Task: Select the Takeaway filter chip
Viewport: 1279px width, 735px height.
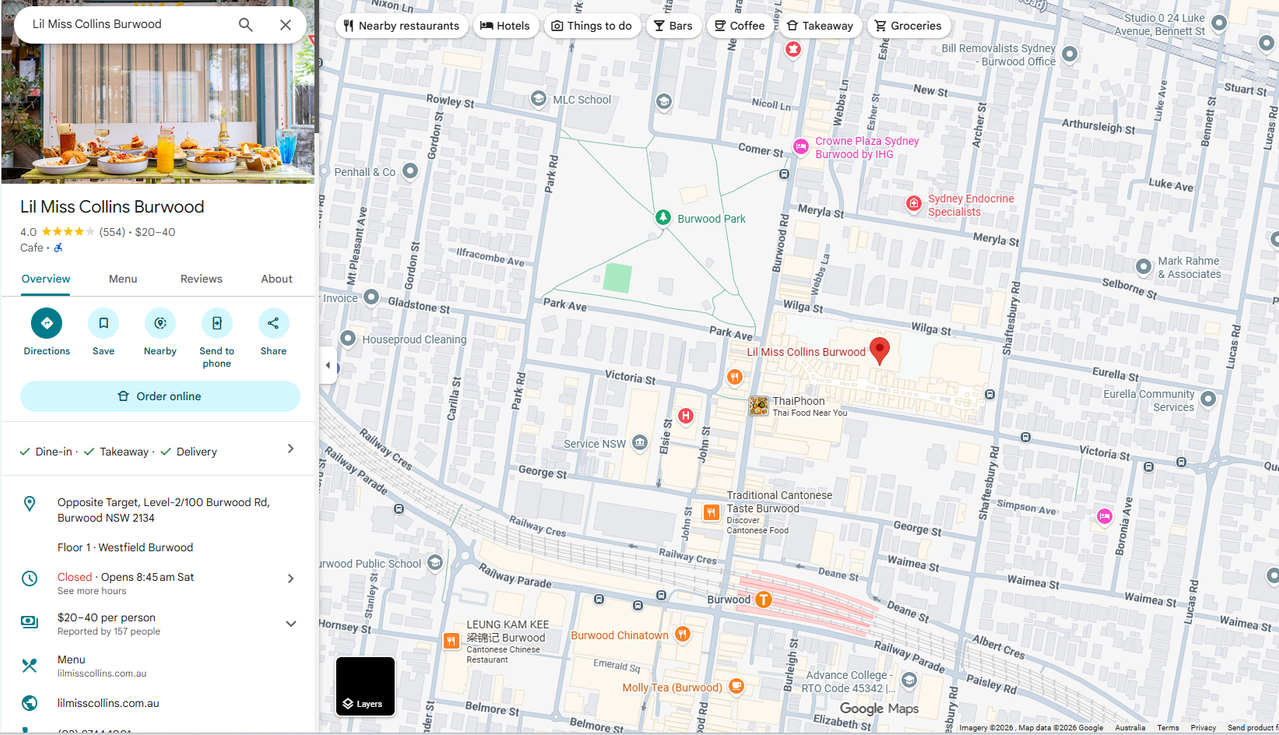Action: (x=820, y=26)
